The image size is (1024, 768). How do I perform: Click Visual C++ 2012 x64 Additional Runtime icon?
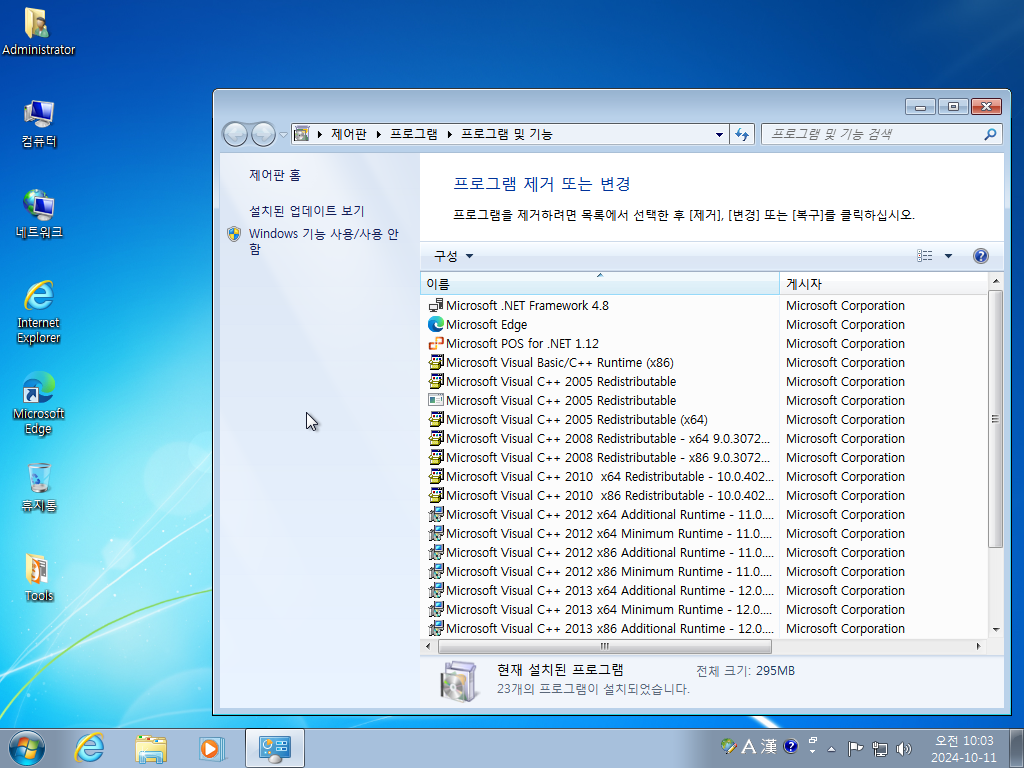point(436,515)
